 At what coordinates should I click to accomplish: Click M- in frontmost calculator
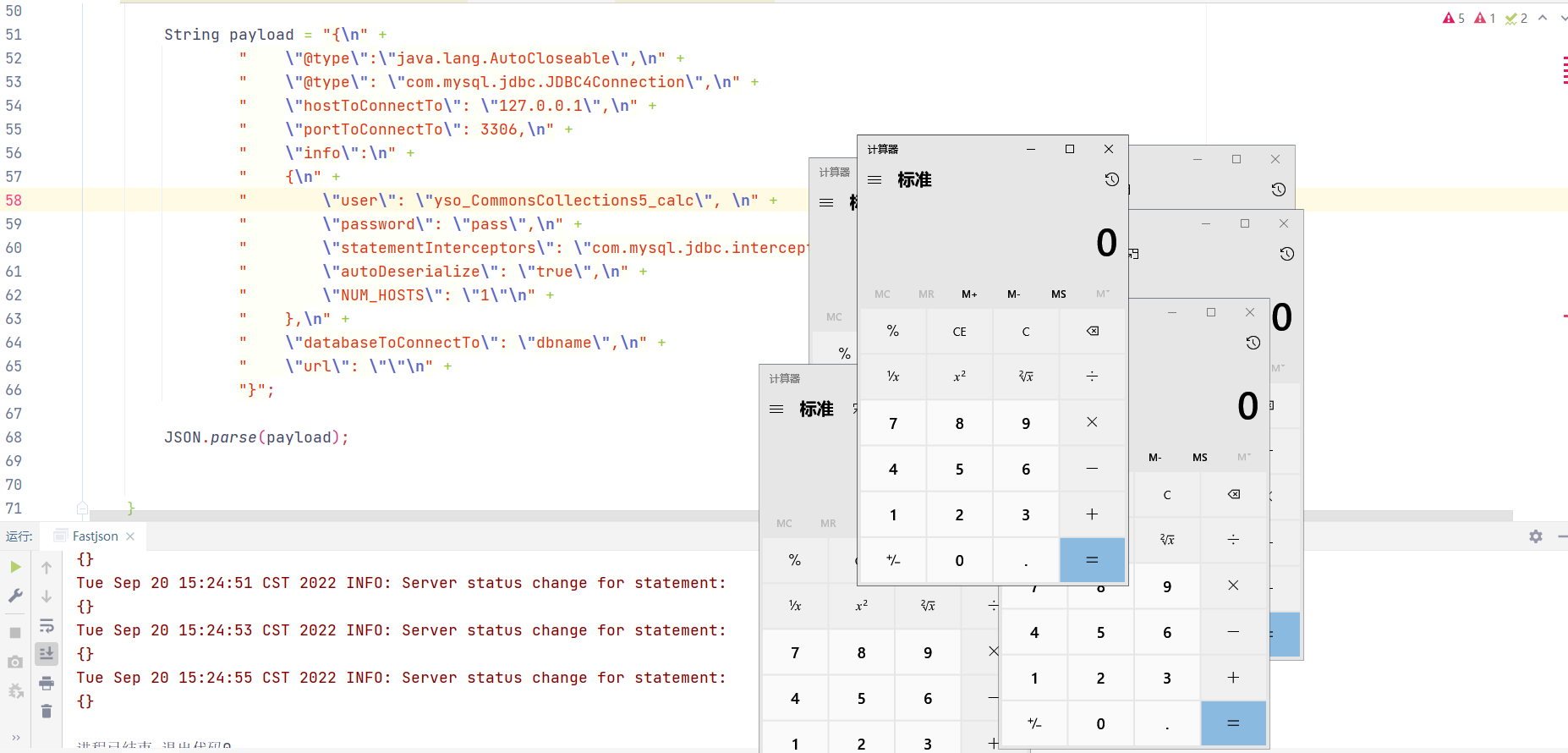(1013, 294)
